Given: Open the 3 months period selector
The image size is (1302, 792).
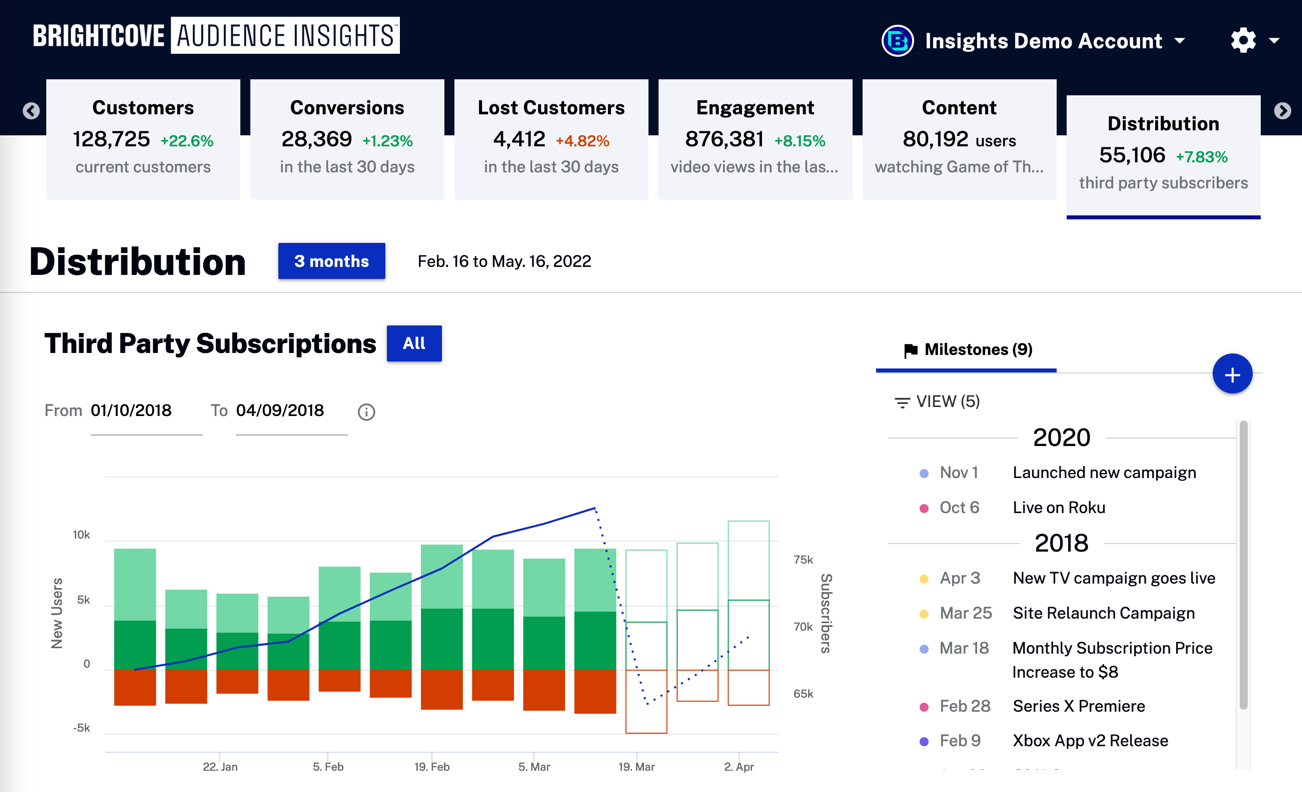Looking at the screenshot, I should point(331,261).
